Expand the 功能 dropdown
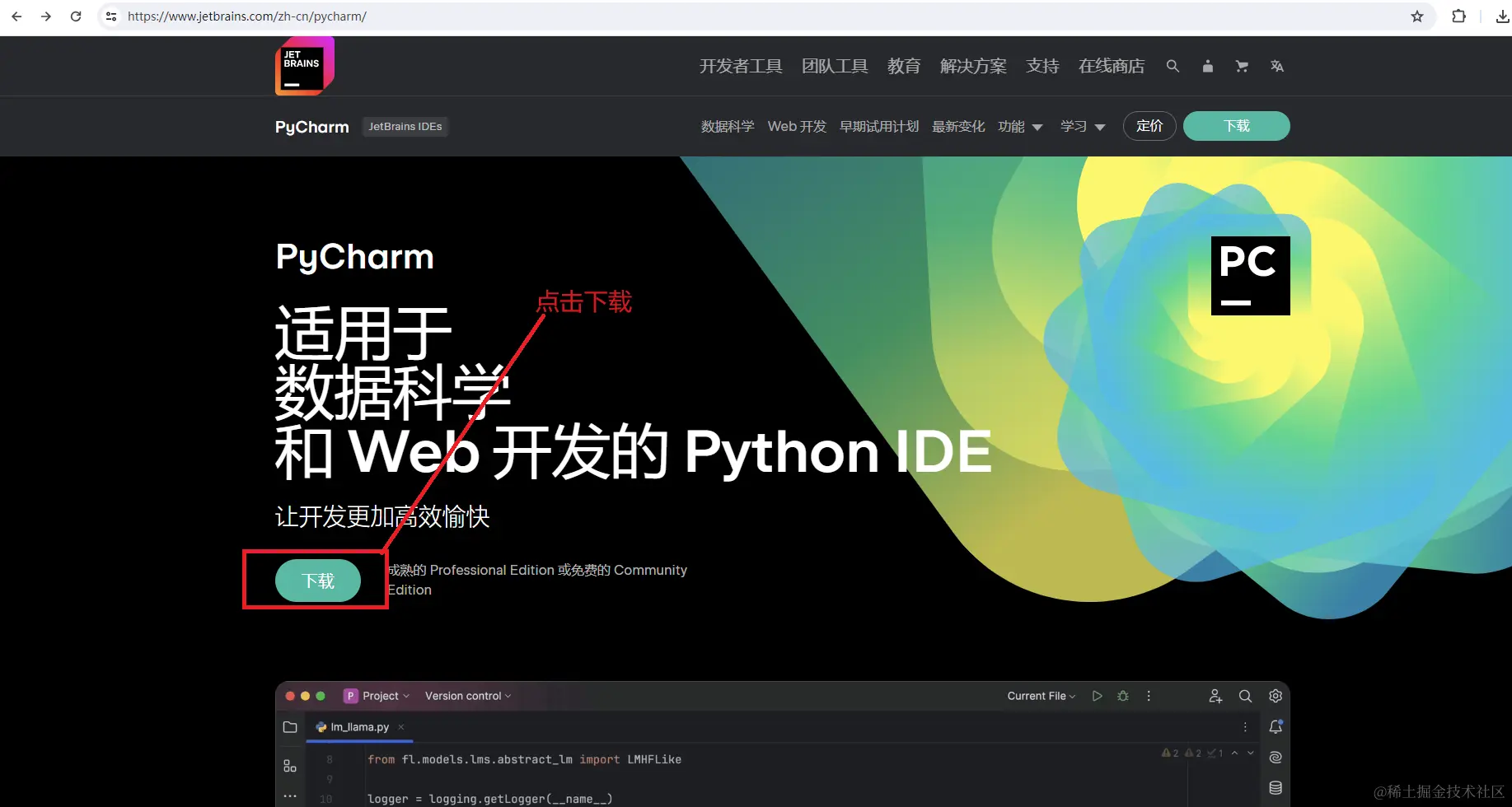This screenshot has width=1512, height=807. (x=1020, y=126)
